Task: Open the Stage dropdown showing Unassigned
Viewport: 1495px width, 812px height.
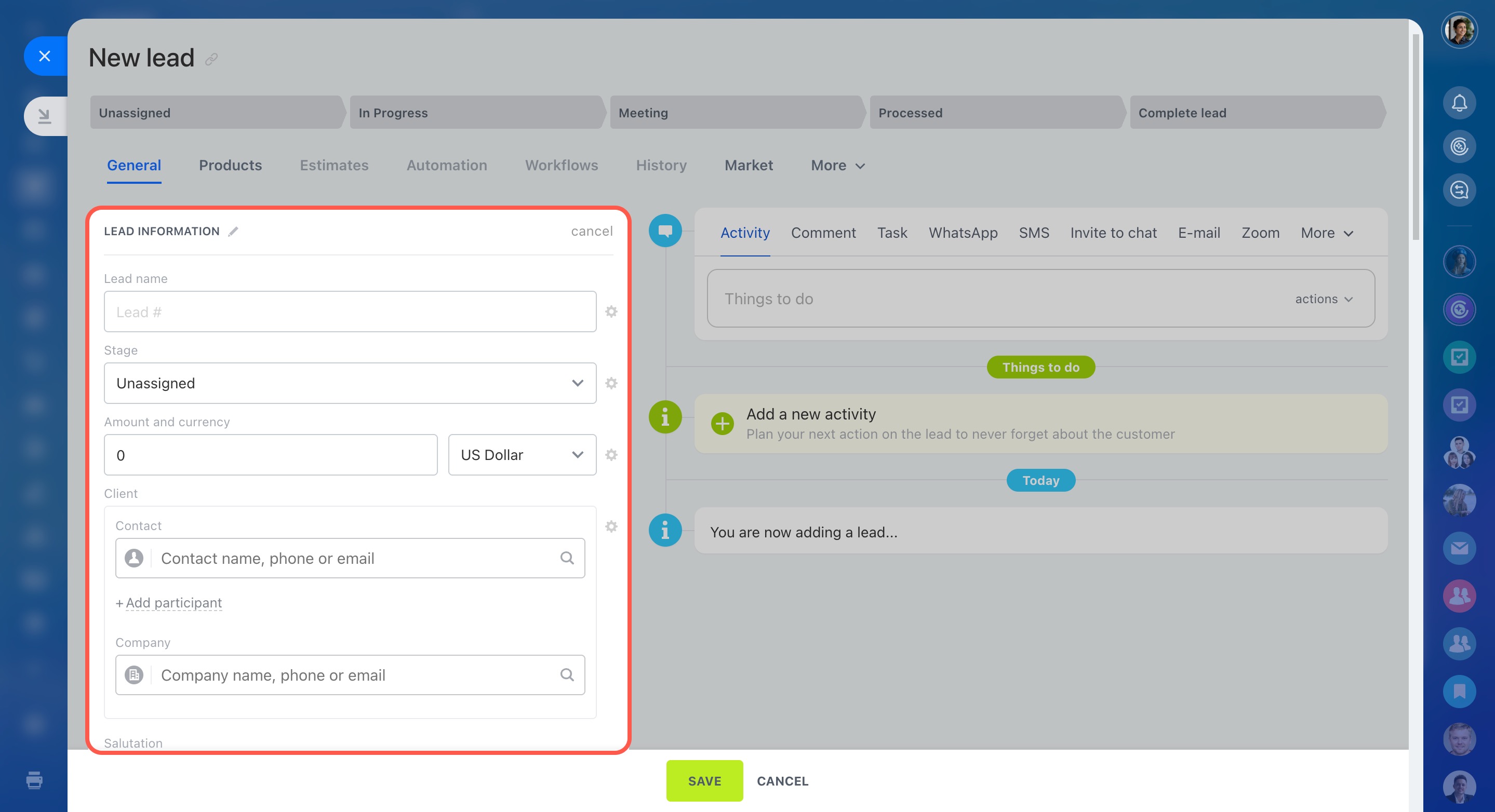Action: (x=350, y=383)
